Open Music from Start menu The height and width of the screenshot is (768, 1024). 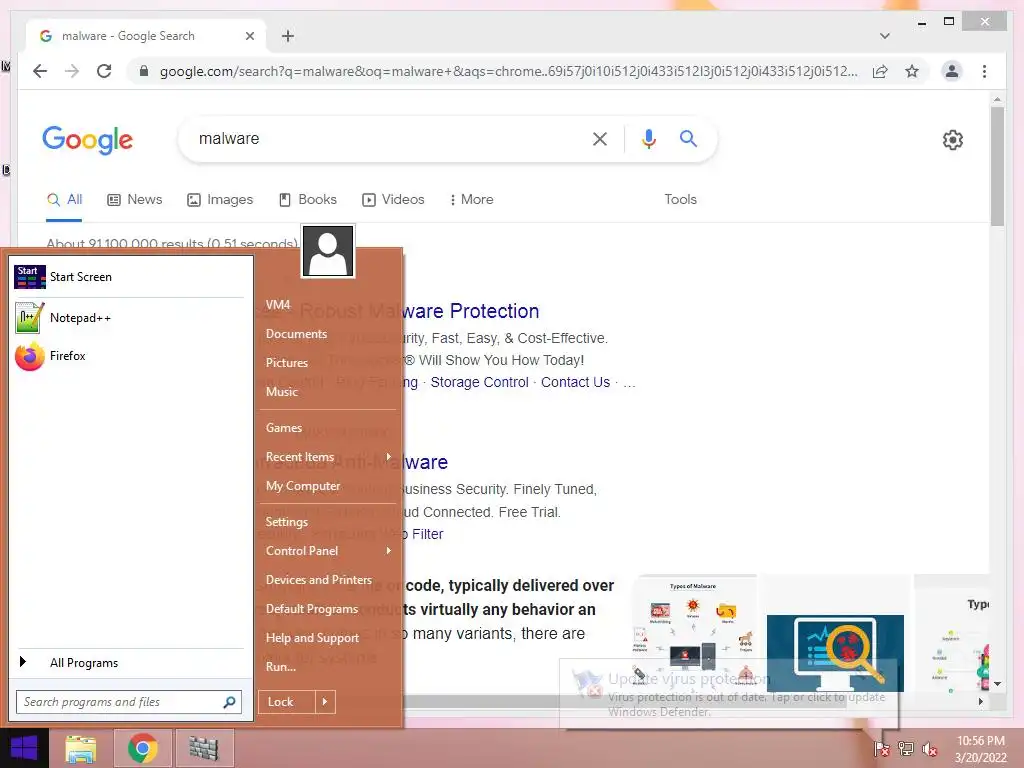pyautogui.click(x=281, y=392)
